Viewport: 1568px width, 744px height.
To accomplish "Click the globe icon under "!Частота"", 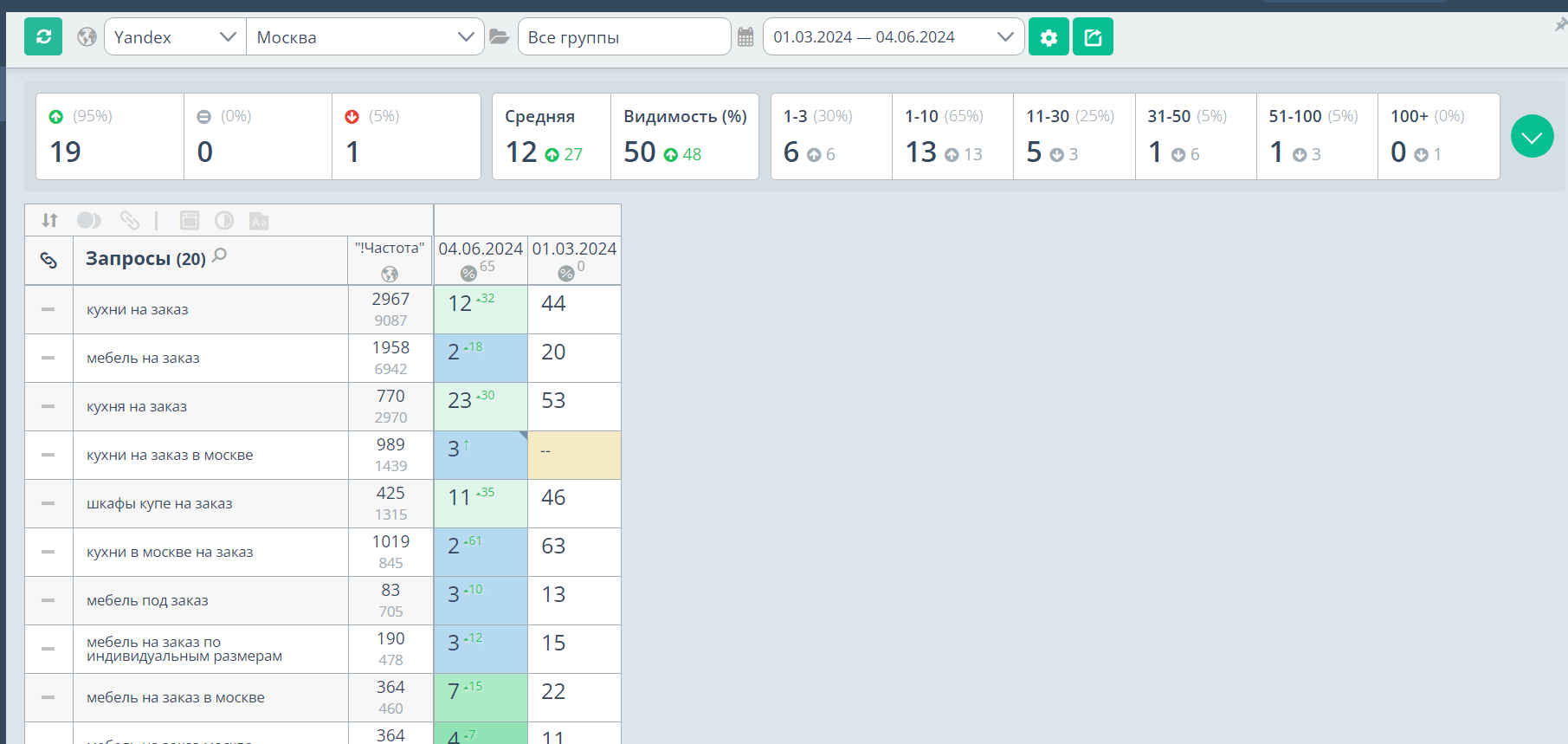I will (390, 274).
